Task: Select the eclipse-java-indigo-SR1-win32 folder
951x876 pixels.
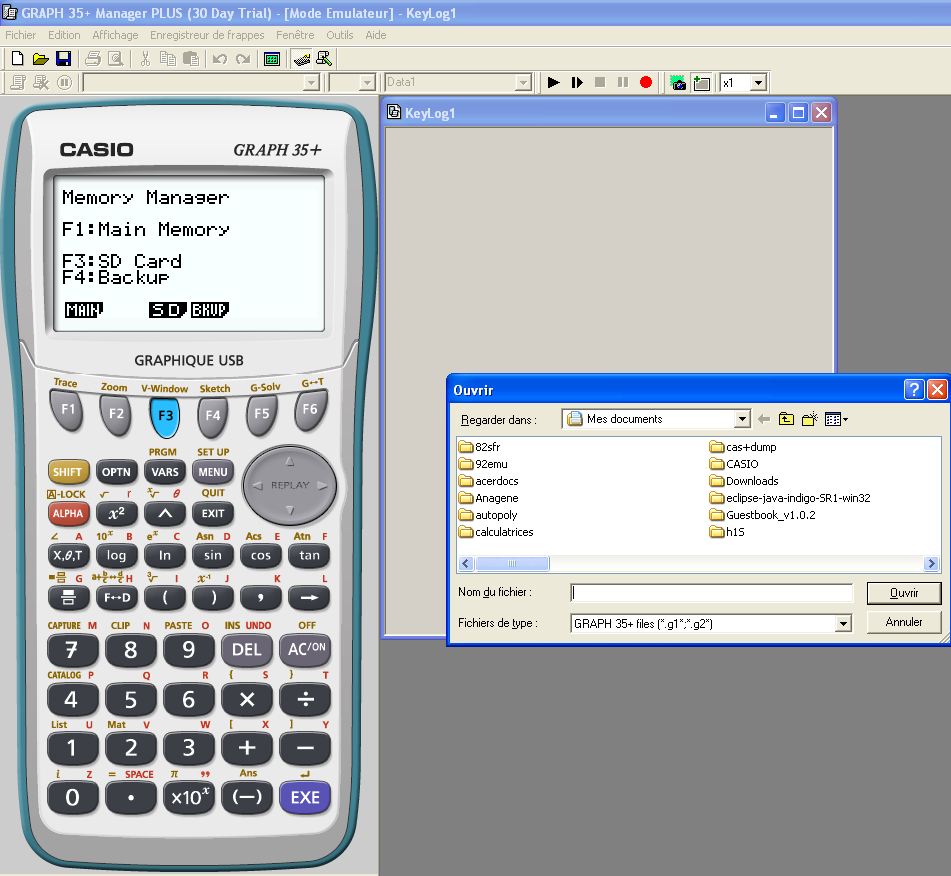Action: tap(790, 498)
